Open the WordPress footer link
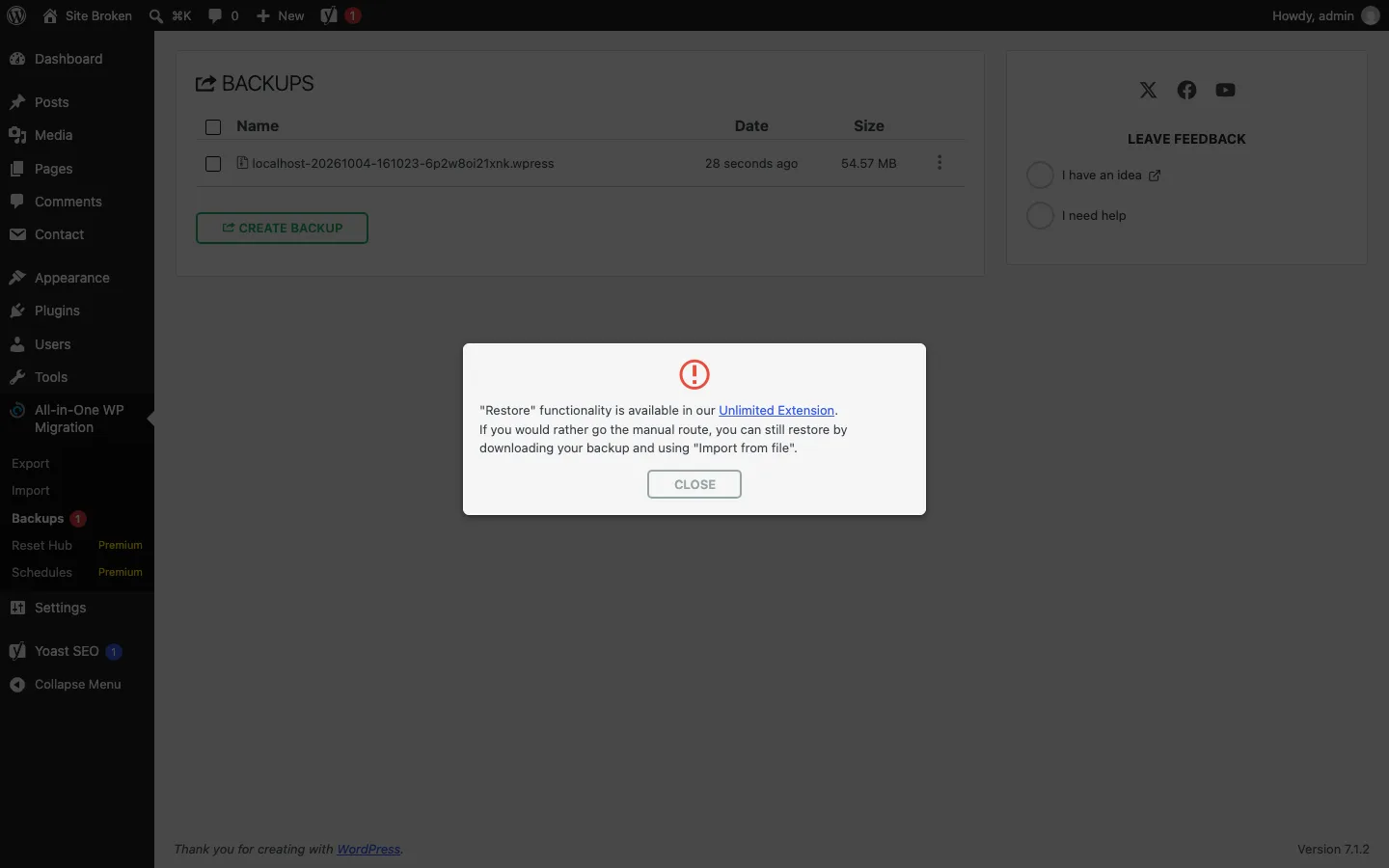 (368, 849)
